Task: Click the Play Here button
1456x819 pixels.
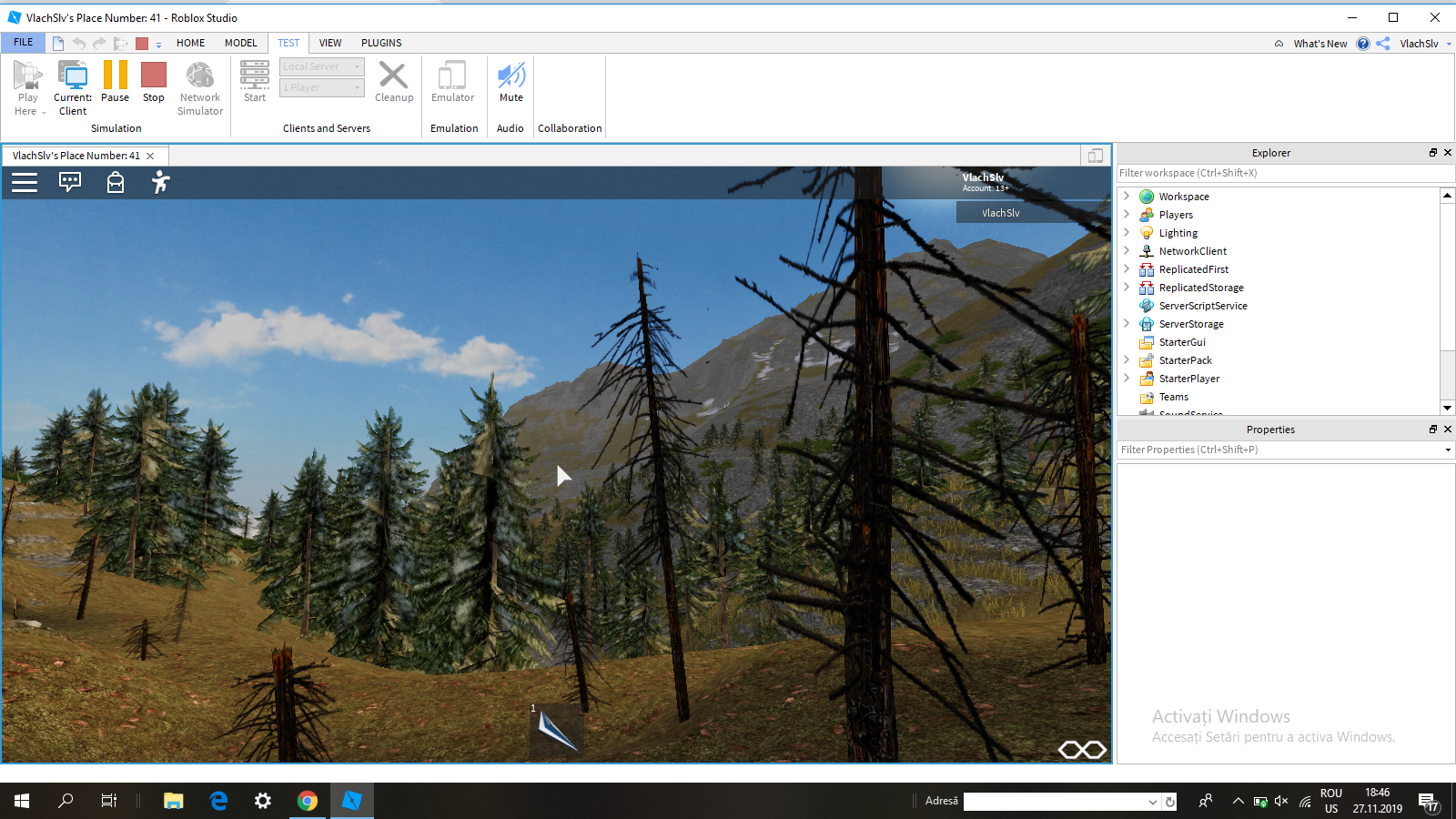Action: [x=28, y=88]
